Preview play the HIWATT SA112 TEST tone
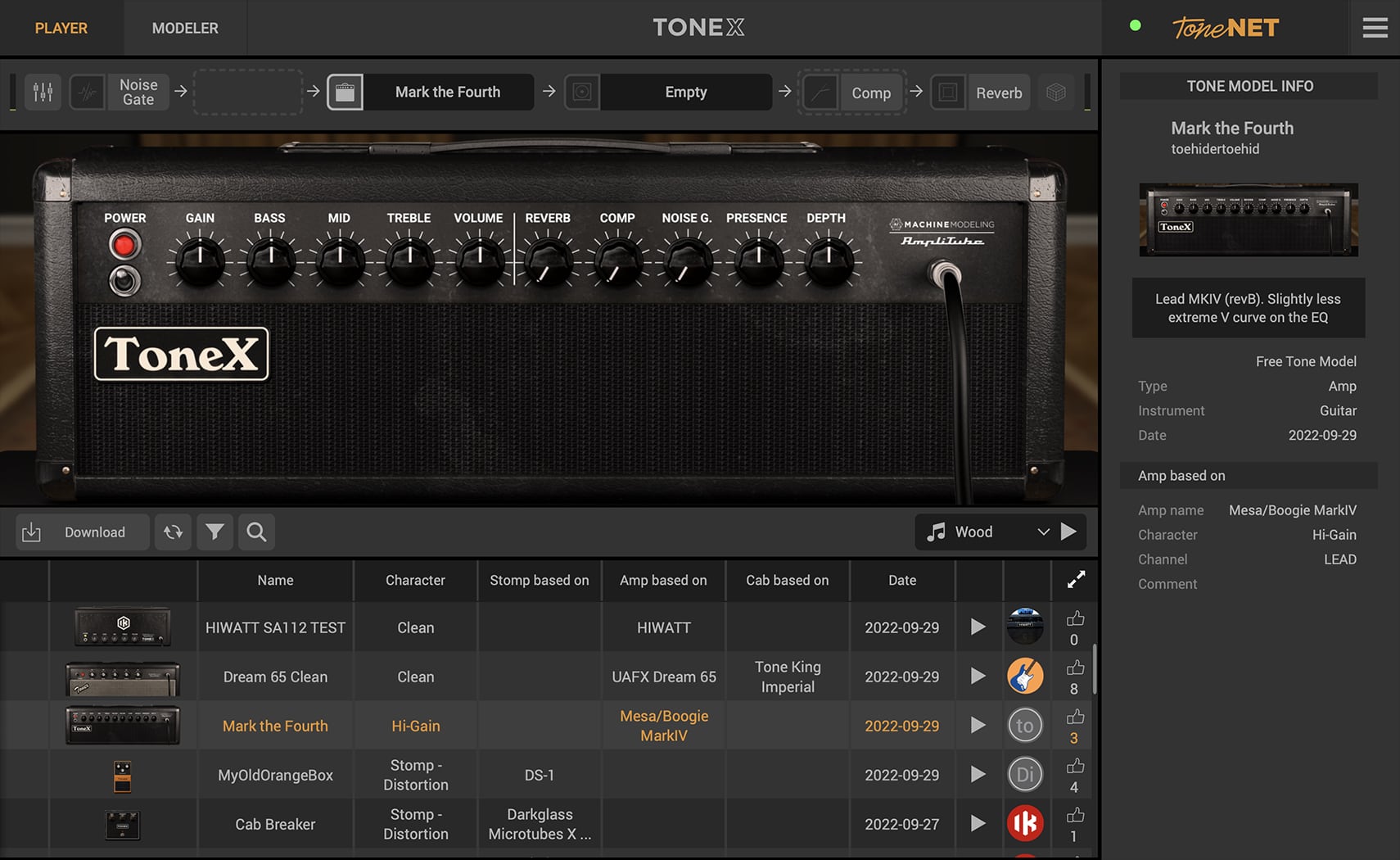This screenshot has width=1400, height=860. [978, 627]
